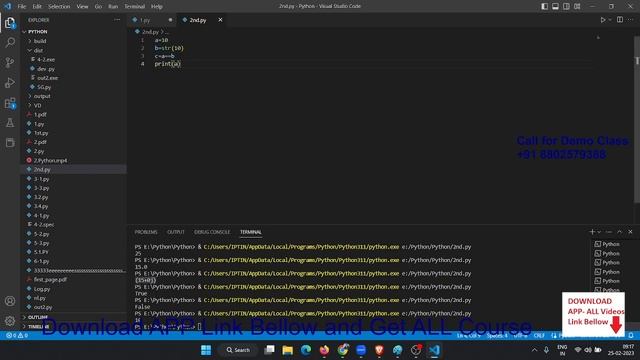Image resolution: width=640 pixels, height=360 pixels.
Task: Open the Run and Debug view
Action: pos(10,82)
